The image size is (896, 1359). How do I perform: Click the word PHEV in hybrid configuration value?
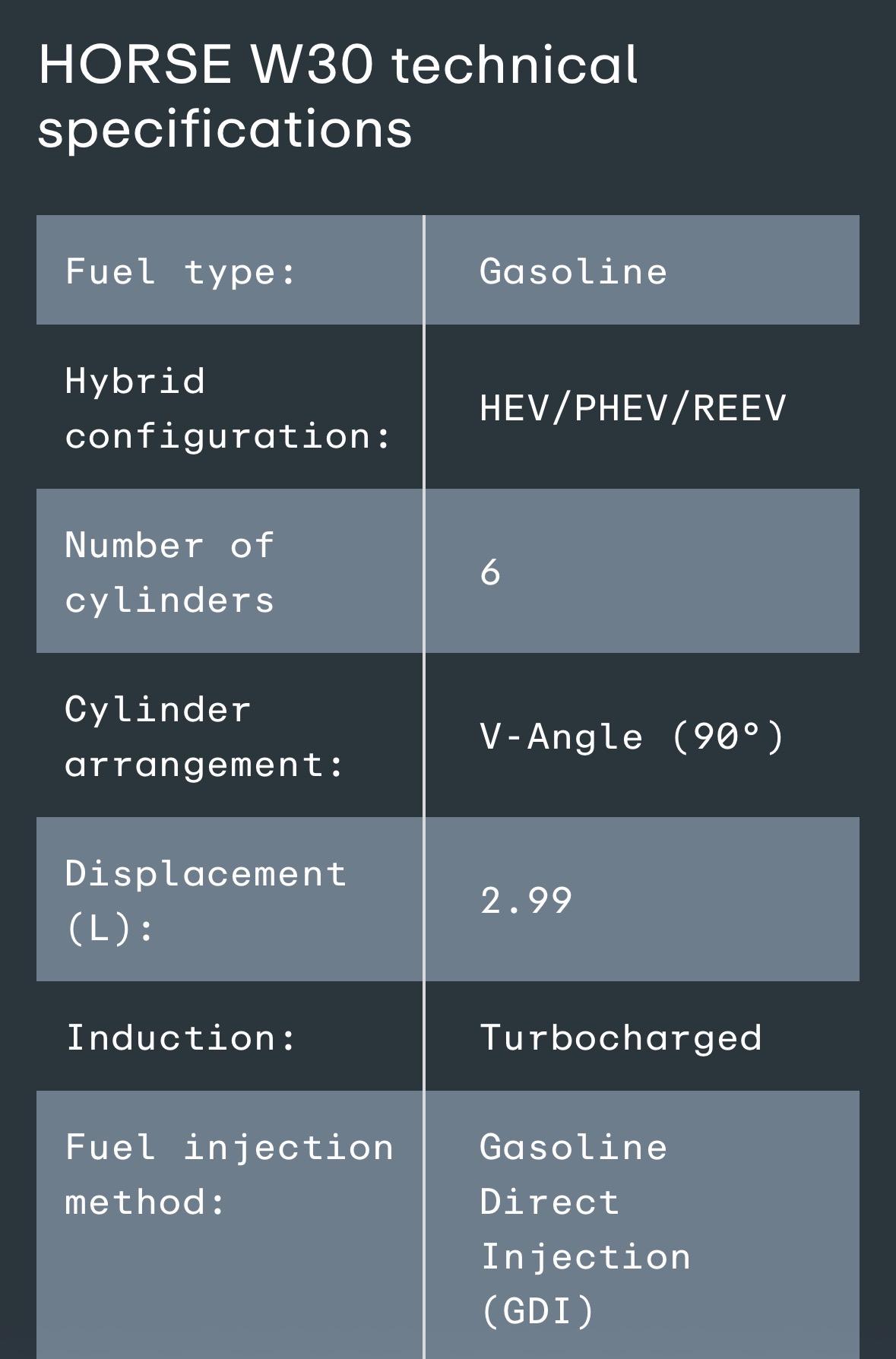[x=622, y=408]
